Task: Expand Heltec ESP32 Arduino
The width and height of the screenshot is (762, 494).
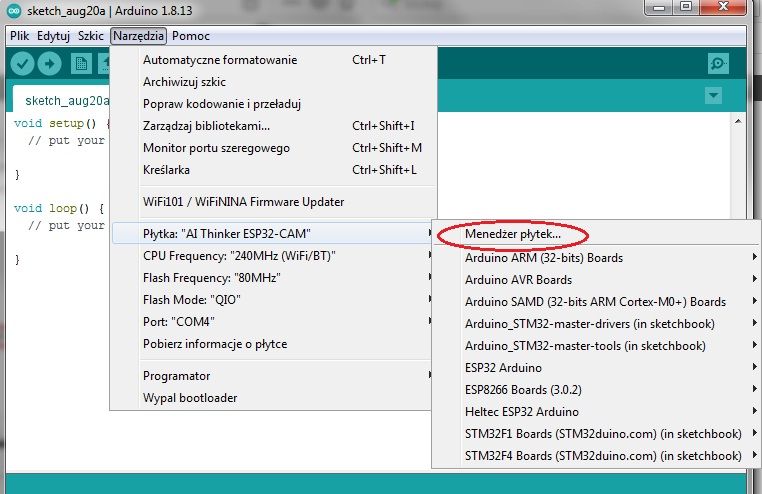Action: [x=597, y=412]
